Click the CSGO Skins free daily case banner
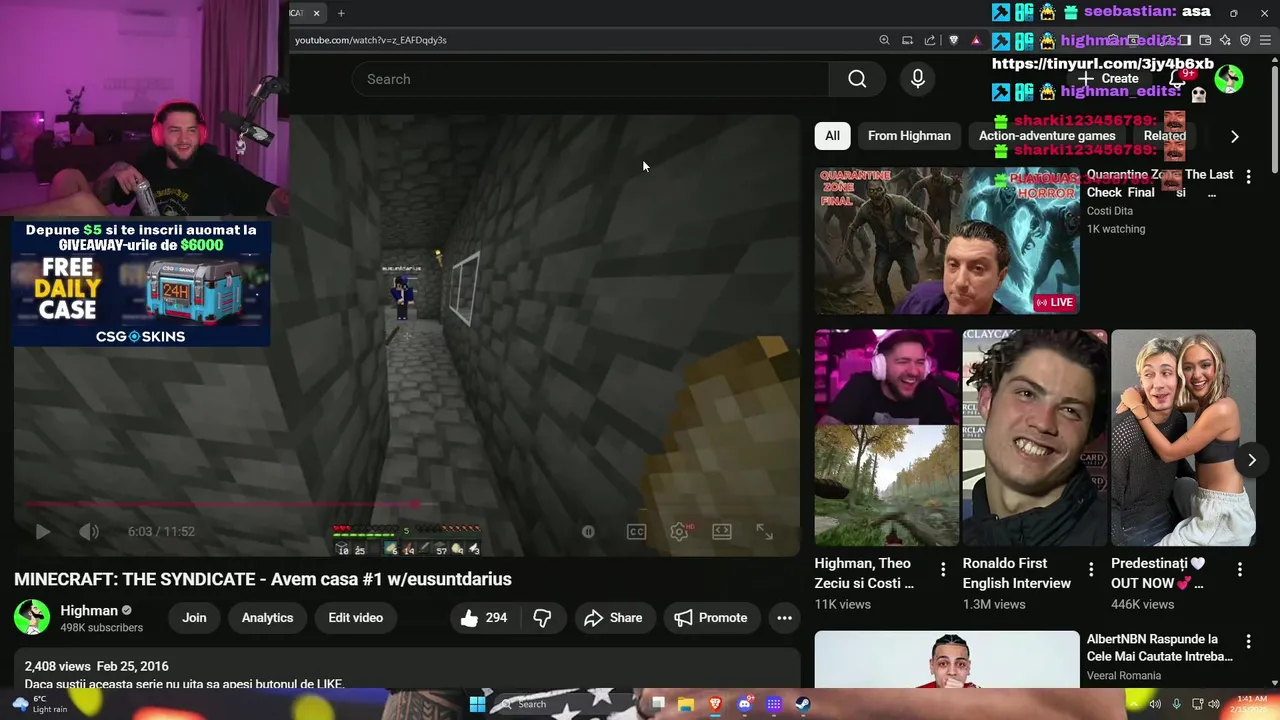The image size is (1280, 720). pos(141,283)
